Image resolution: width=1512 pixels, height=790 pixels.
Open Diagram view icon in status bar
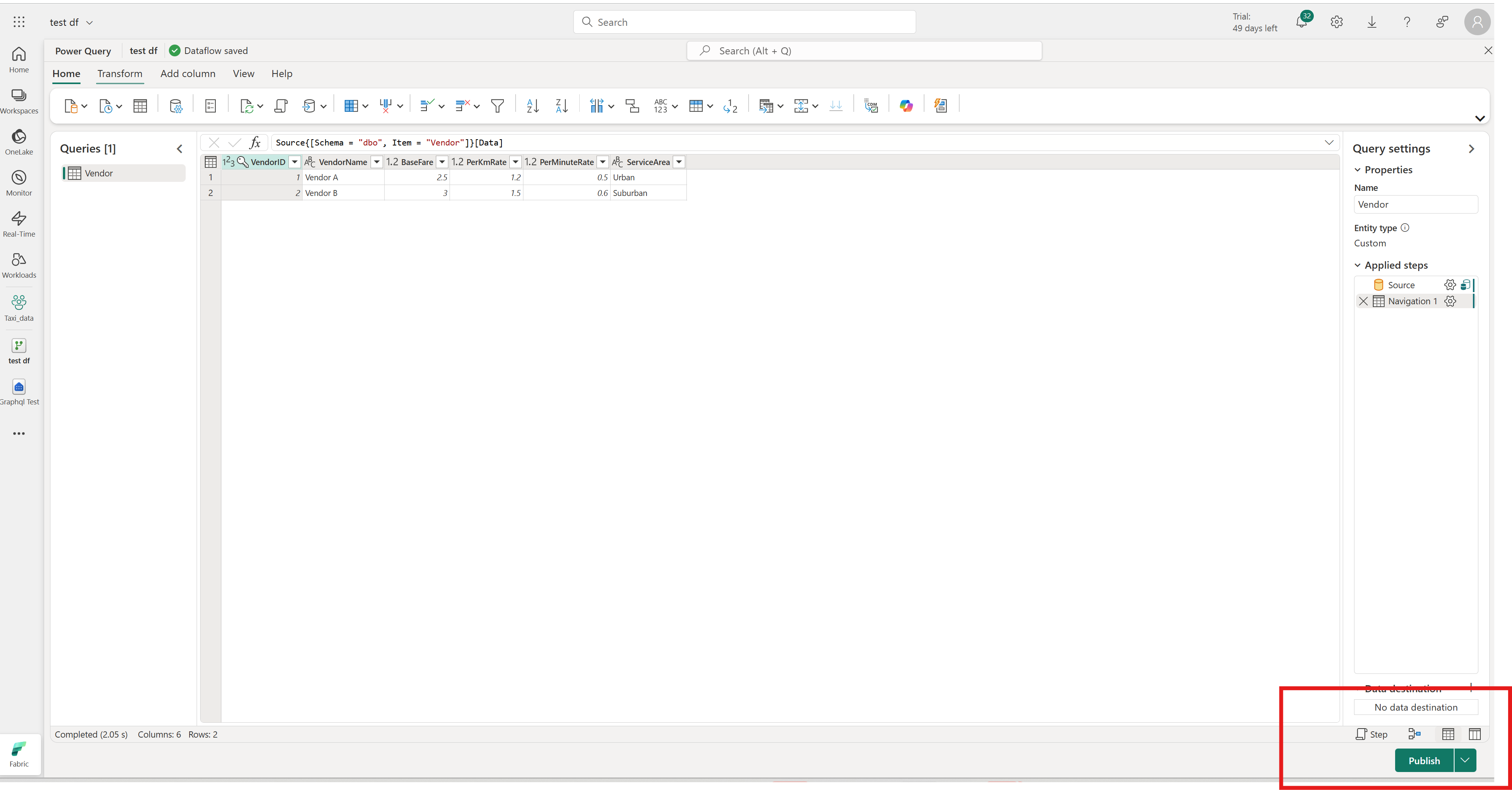coord(1415,734)
